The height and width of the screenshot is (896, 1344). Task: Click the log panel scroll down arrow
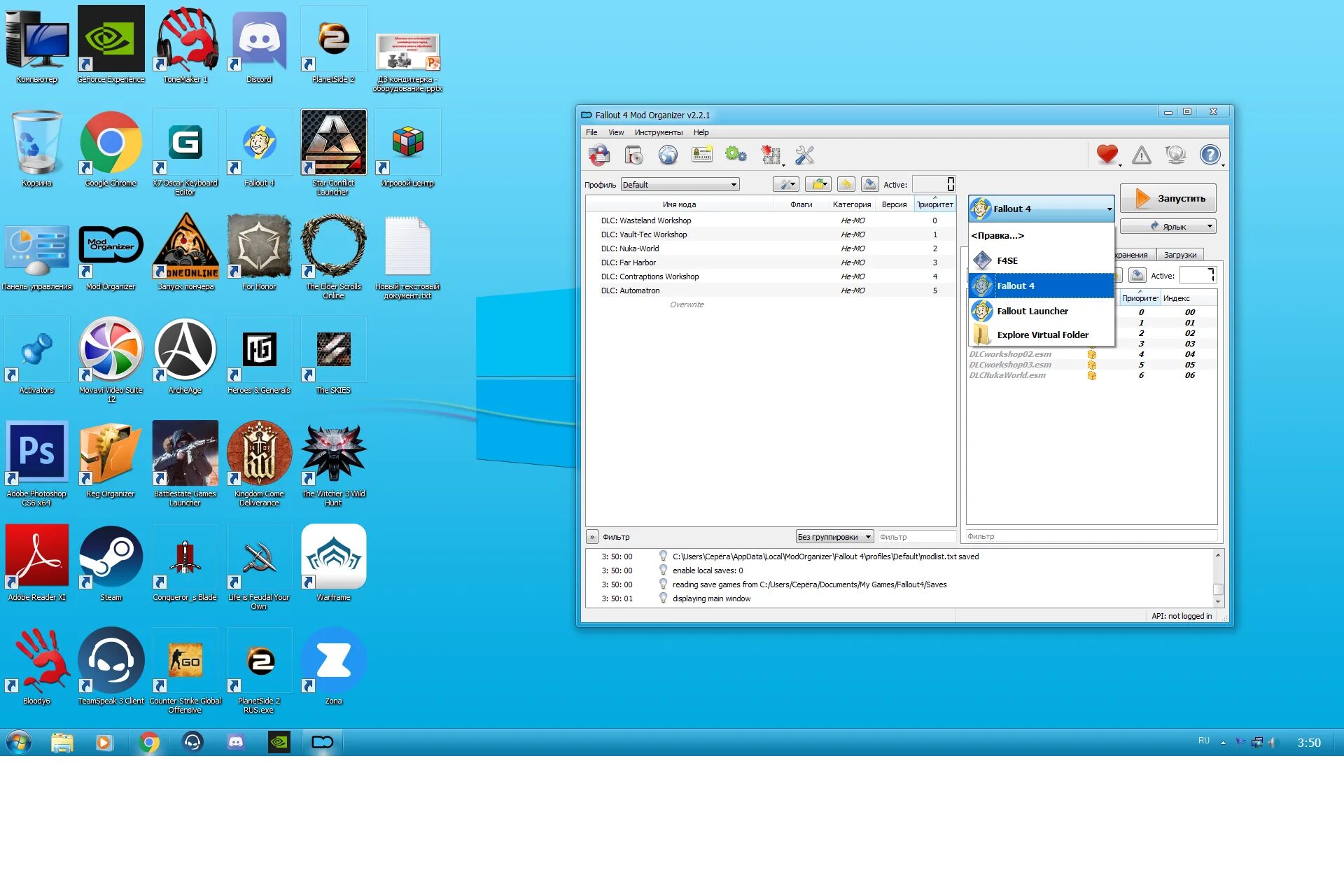(1218, 601)
